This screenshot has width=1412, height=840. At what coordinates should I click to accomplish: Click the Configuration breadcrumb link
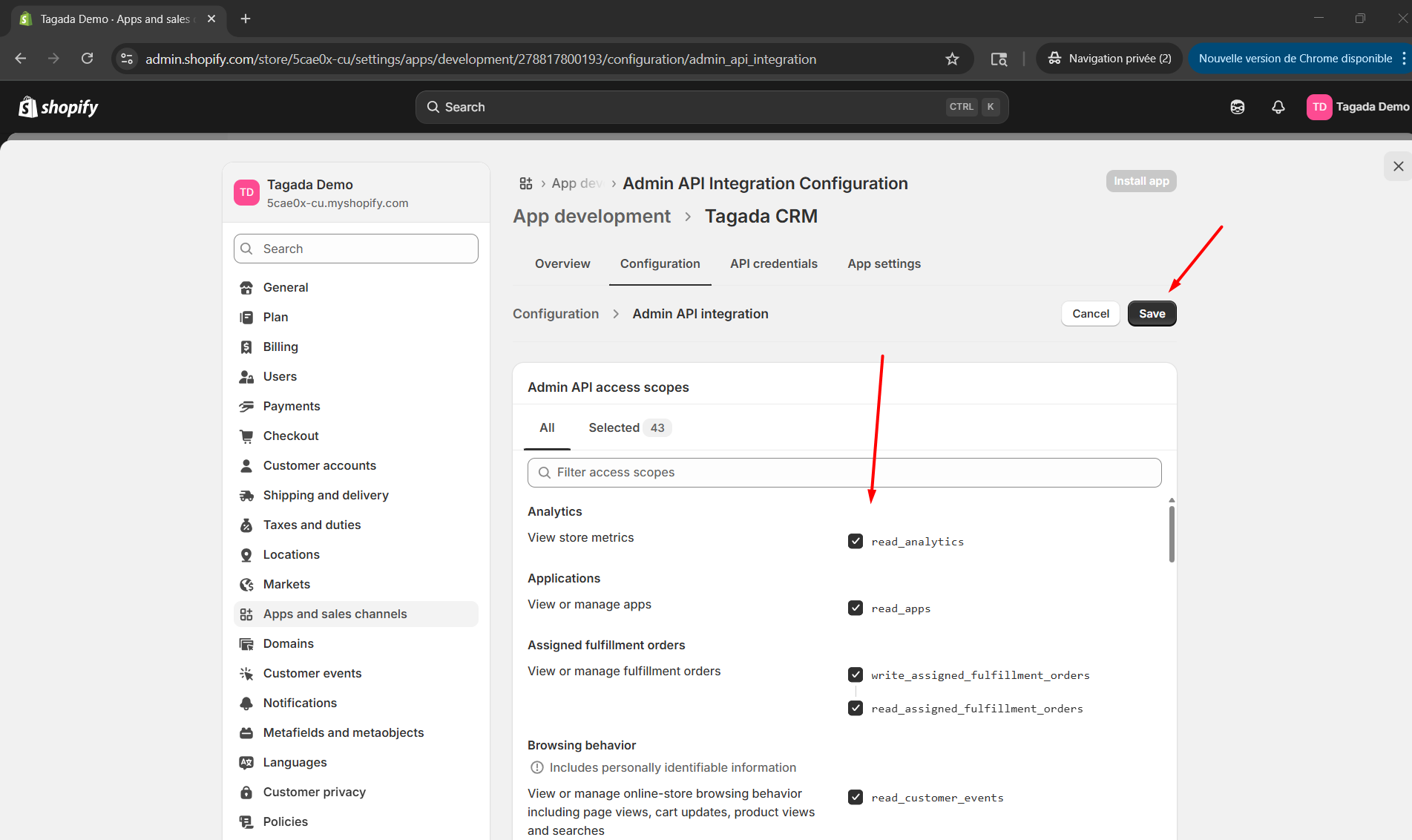click(x=556, y=314)
